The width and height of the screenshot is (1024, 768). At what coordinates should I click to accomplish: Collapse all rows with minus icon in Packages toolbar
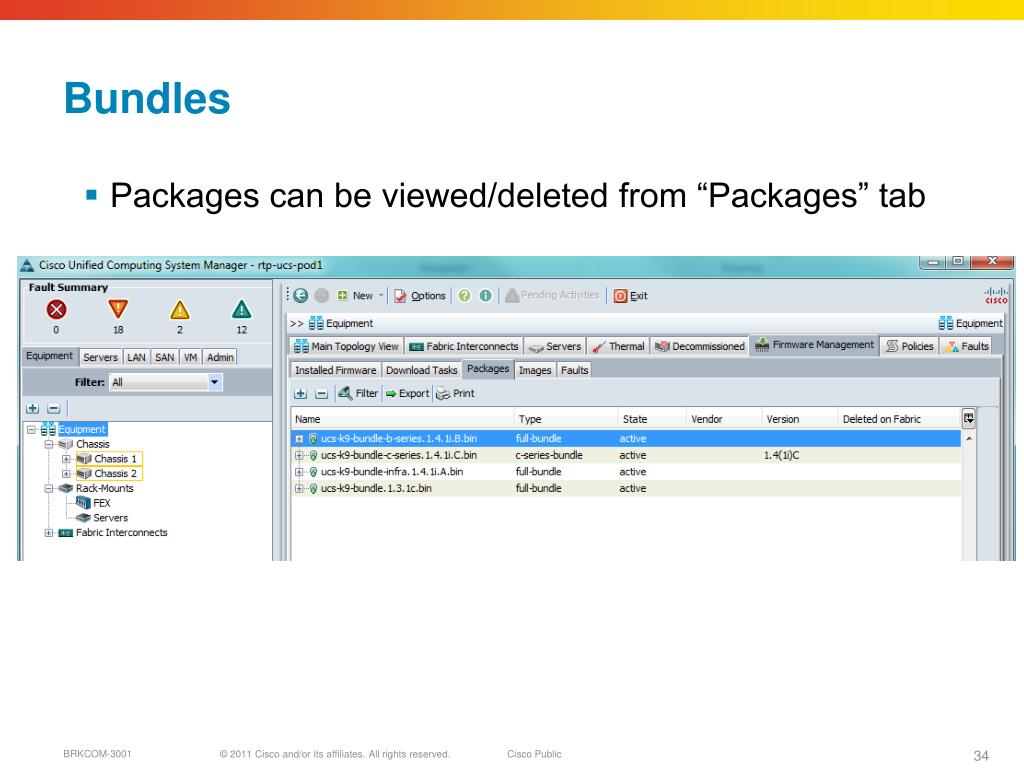tap(321, 394)
